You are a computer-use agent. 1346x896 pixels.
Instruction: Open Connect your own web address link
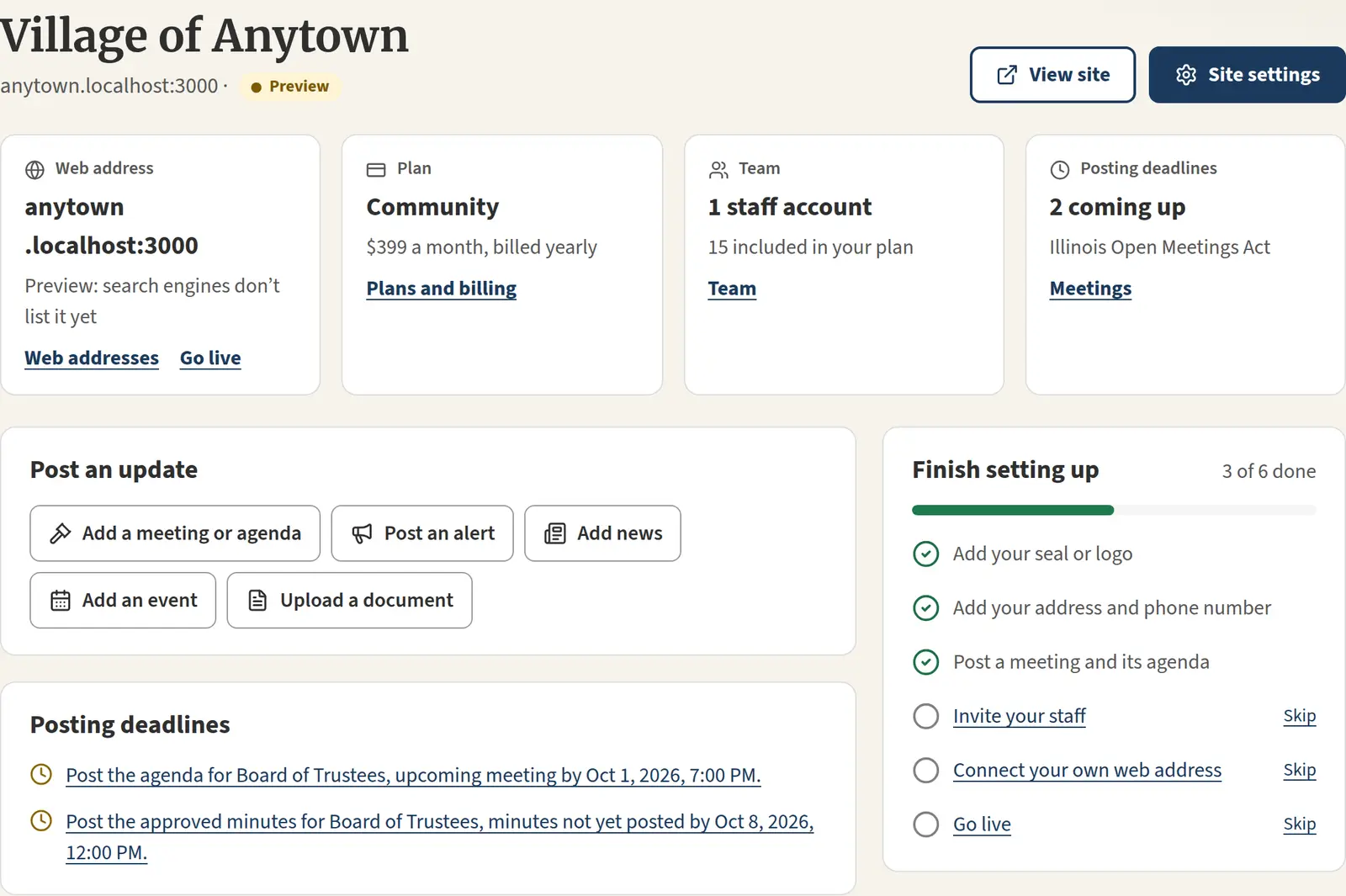click(1087, 770)
